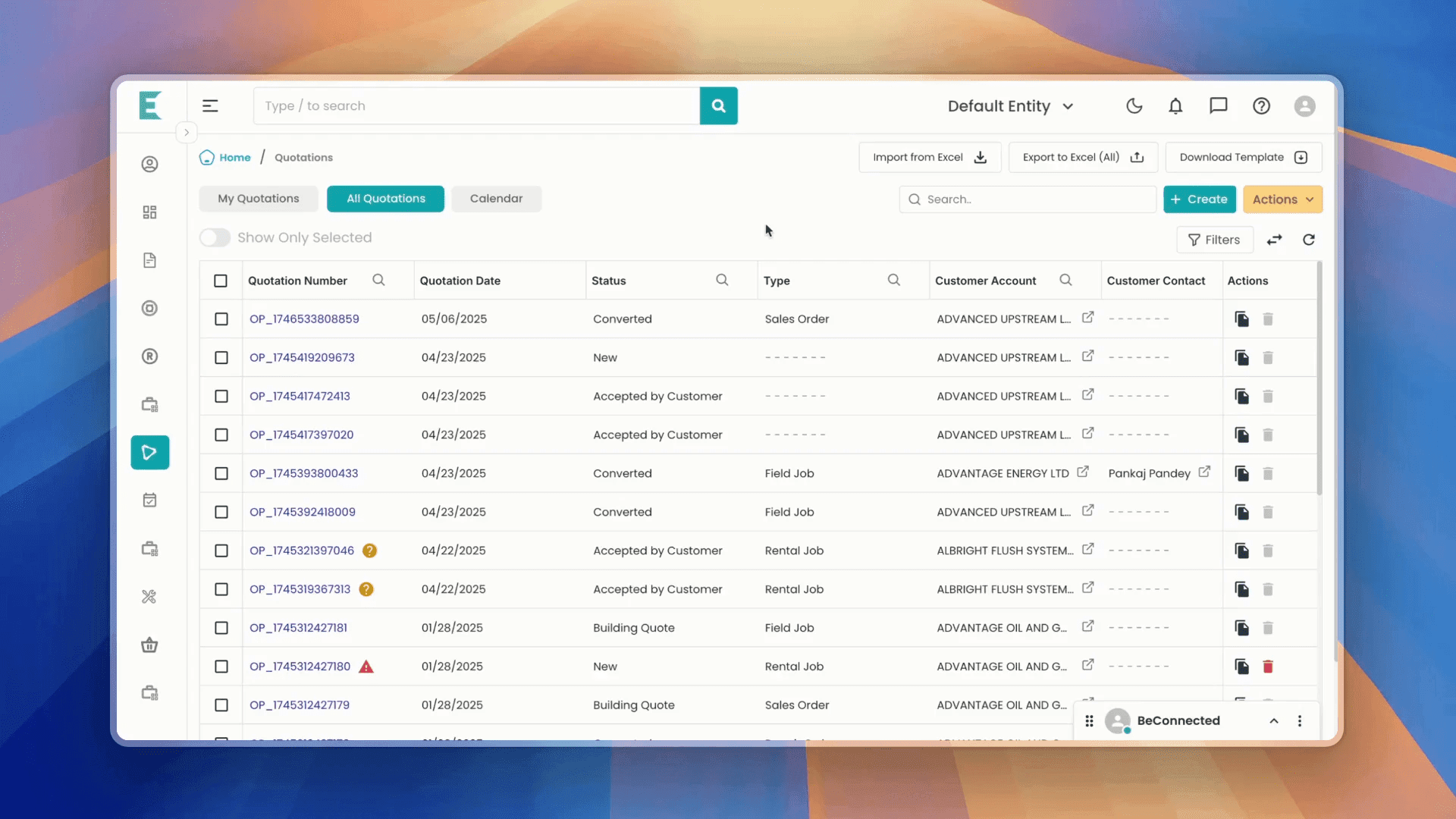Screen dimensions: 1456x819
Task: Open the Actions dropdown menu
Action: pyautogui.click(x=1282, y=199)
